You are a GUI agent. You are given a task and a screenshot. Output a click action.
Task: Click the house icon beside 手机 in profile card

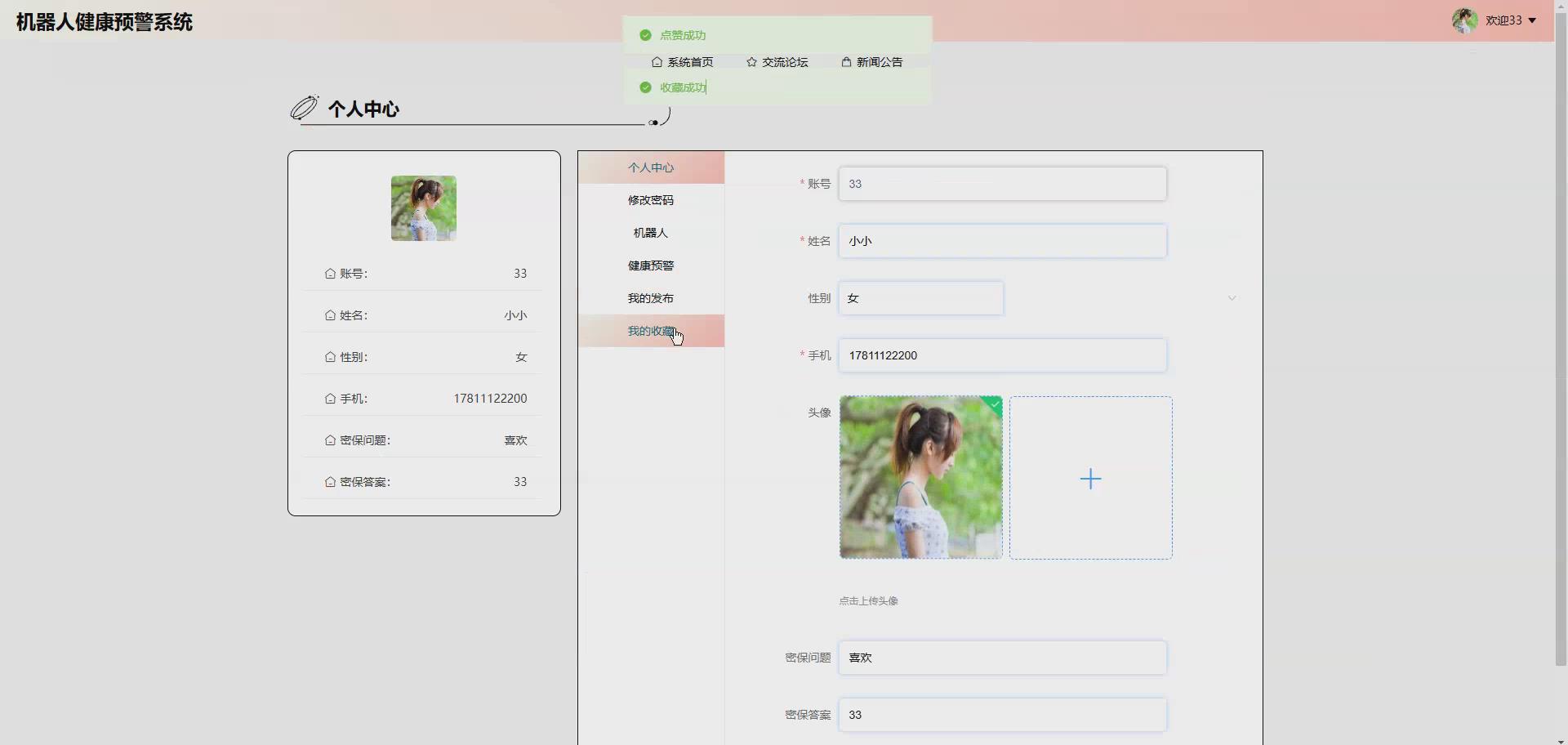click(330, 398)
